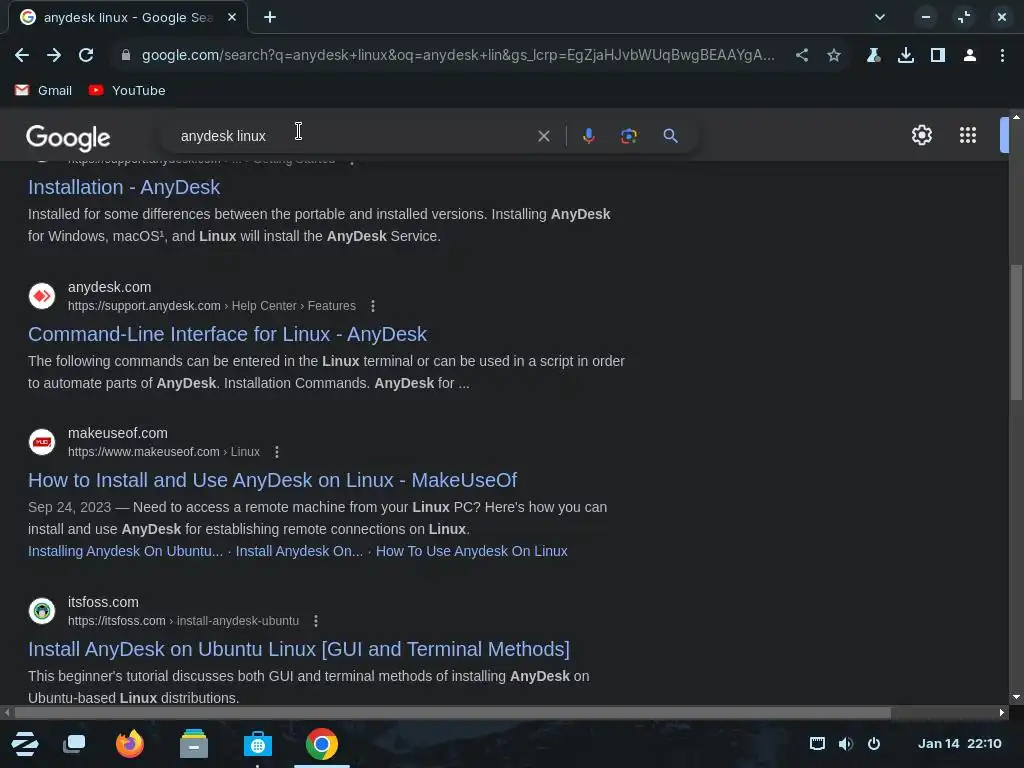Go back to the previous page

tap(22, 56)
